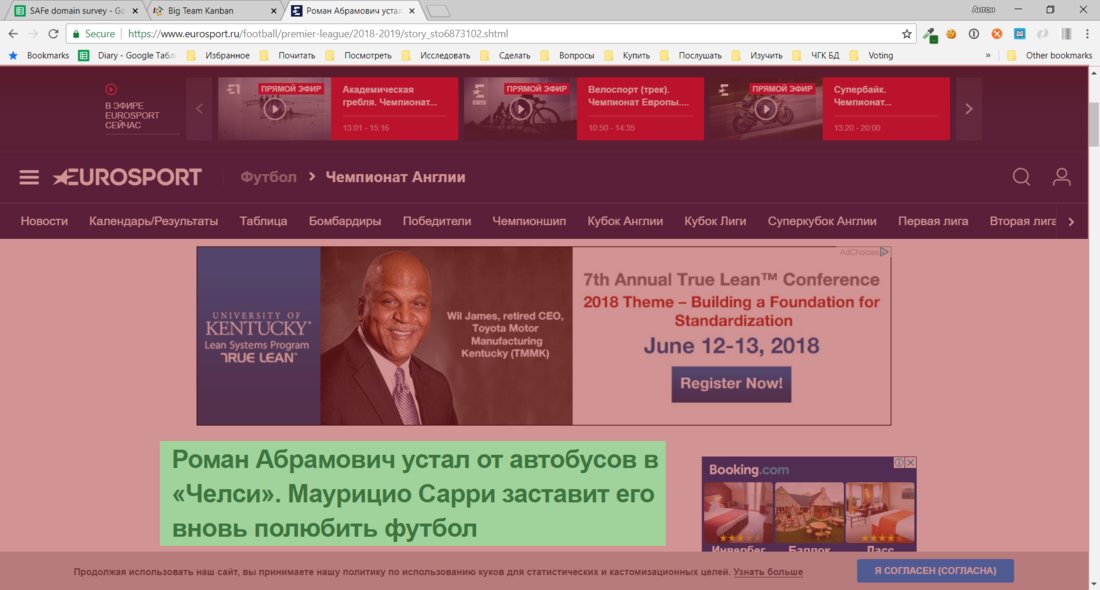Play the Академическая гребля live stream
This screenshot has height=590, width=1100.
pos(274,109)
